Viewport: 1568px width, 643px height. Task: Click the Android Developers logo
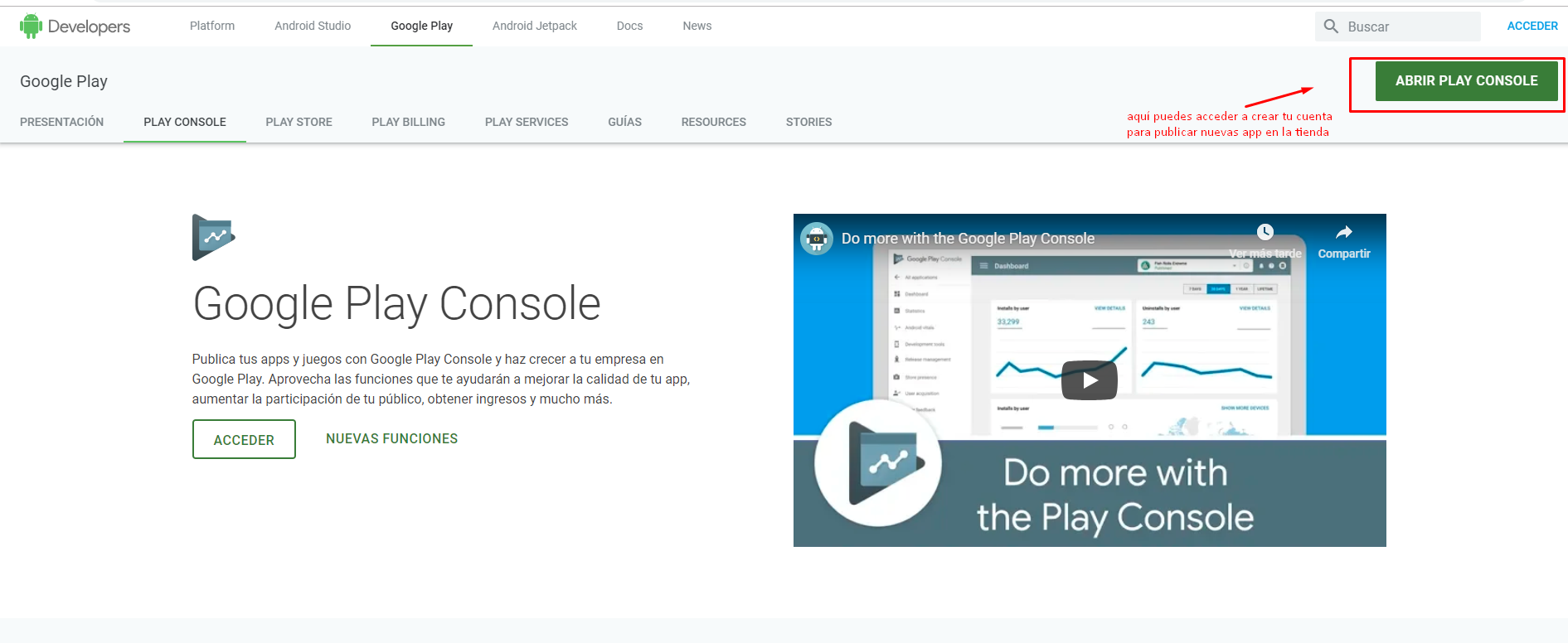pos(75,27)
